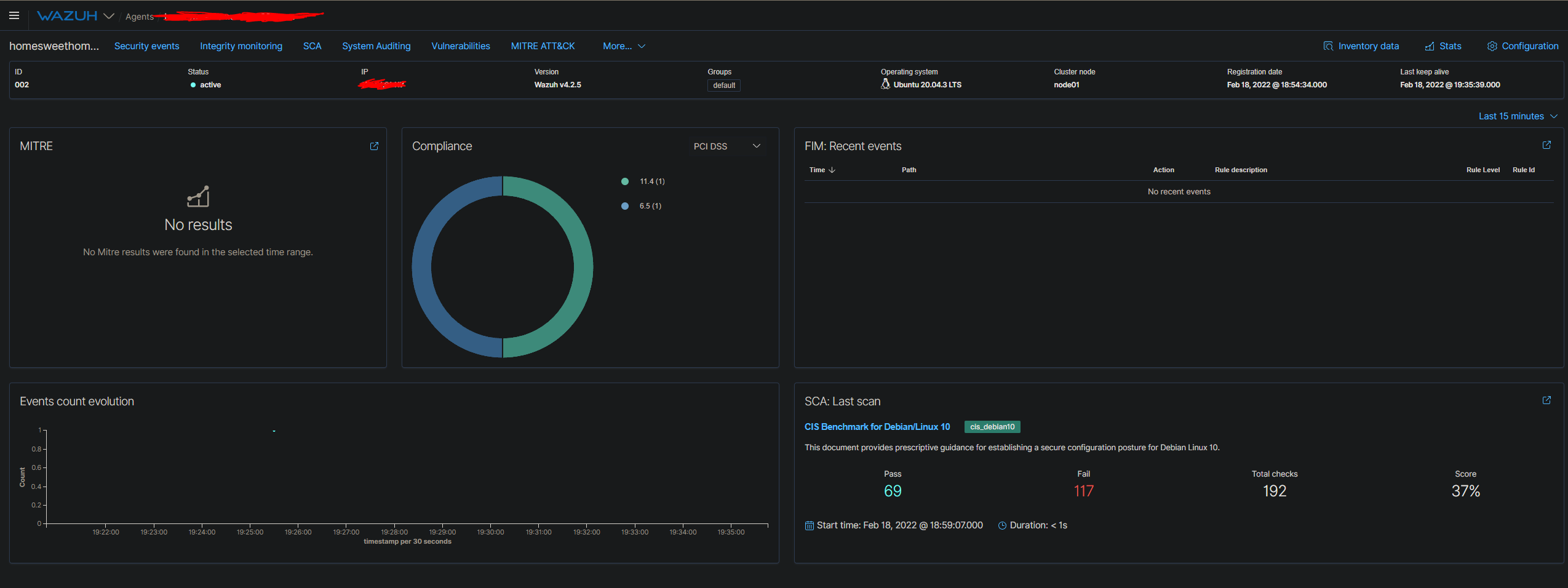Click the 19:30:00 axis label
Screen dimensions: 1568x588
490,533
